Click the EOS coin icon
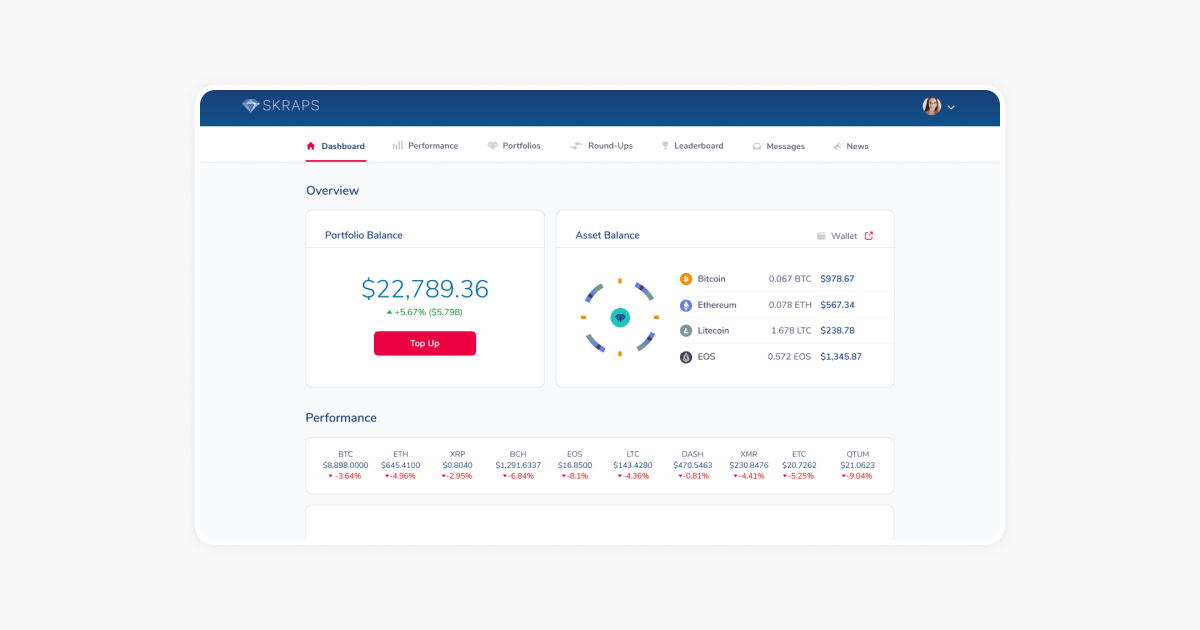 pyautogui.click(x=686, y=356)
